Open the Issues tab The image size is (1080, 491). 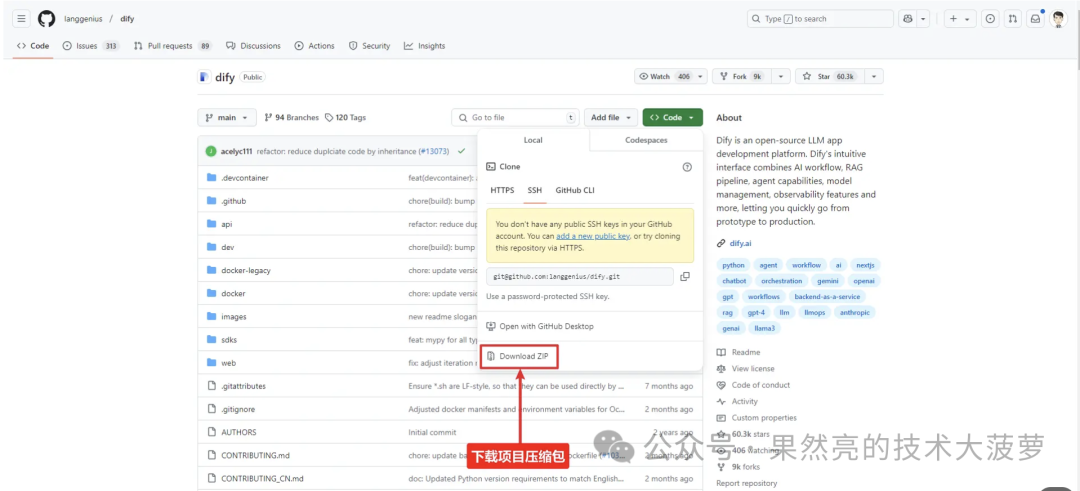pyautogui.click(x=91, y=46)
